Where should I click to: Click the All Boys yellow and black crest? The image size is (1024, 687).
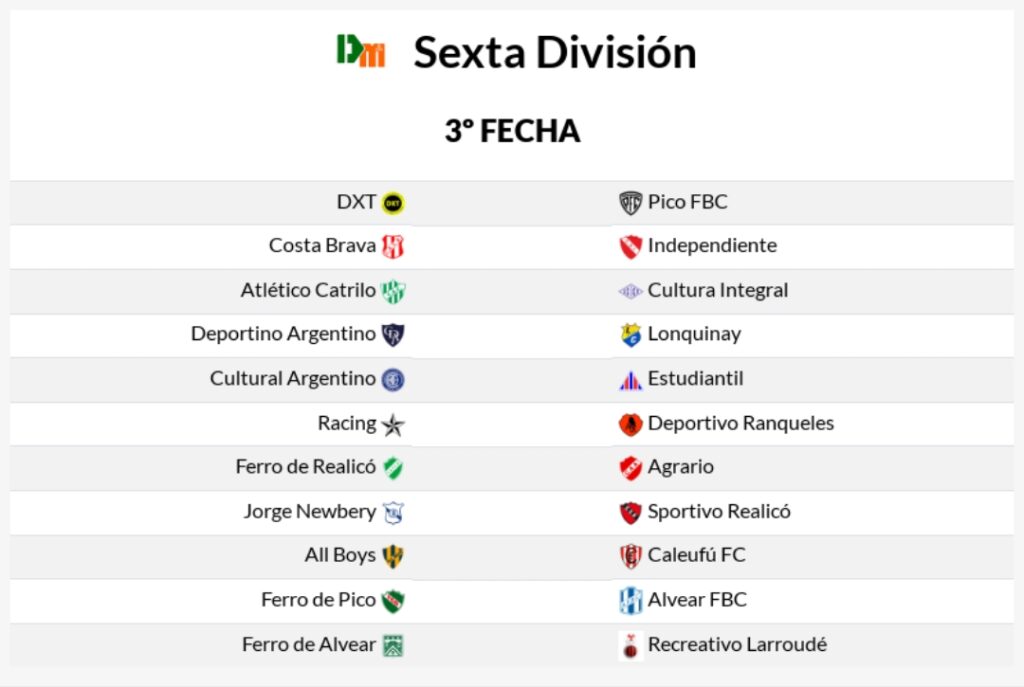393,556
